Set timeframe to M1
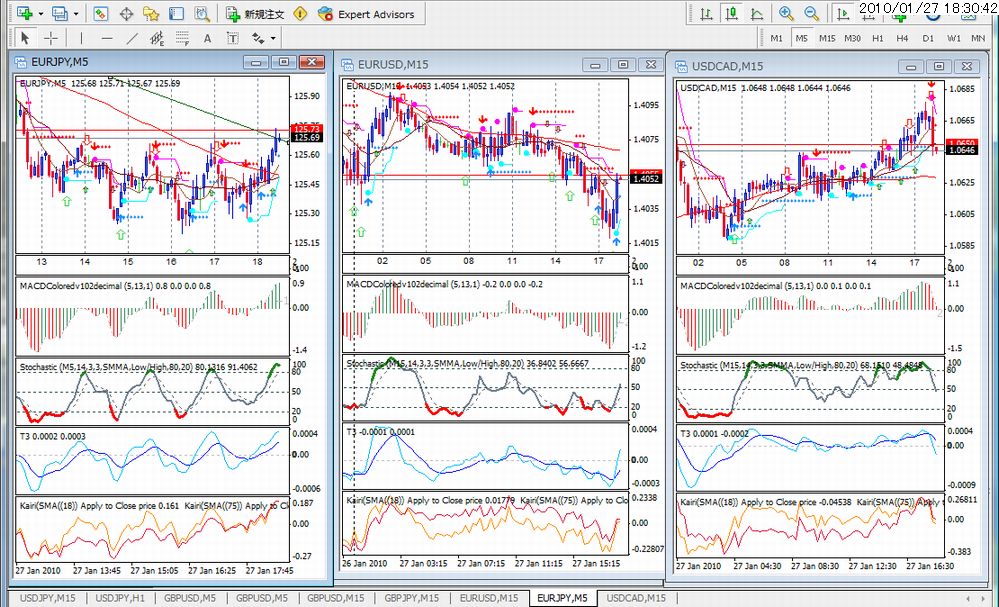 point(776,38)
